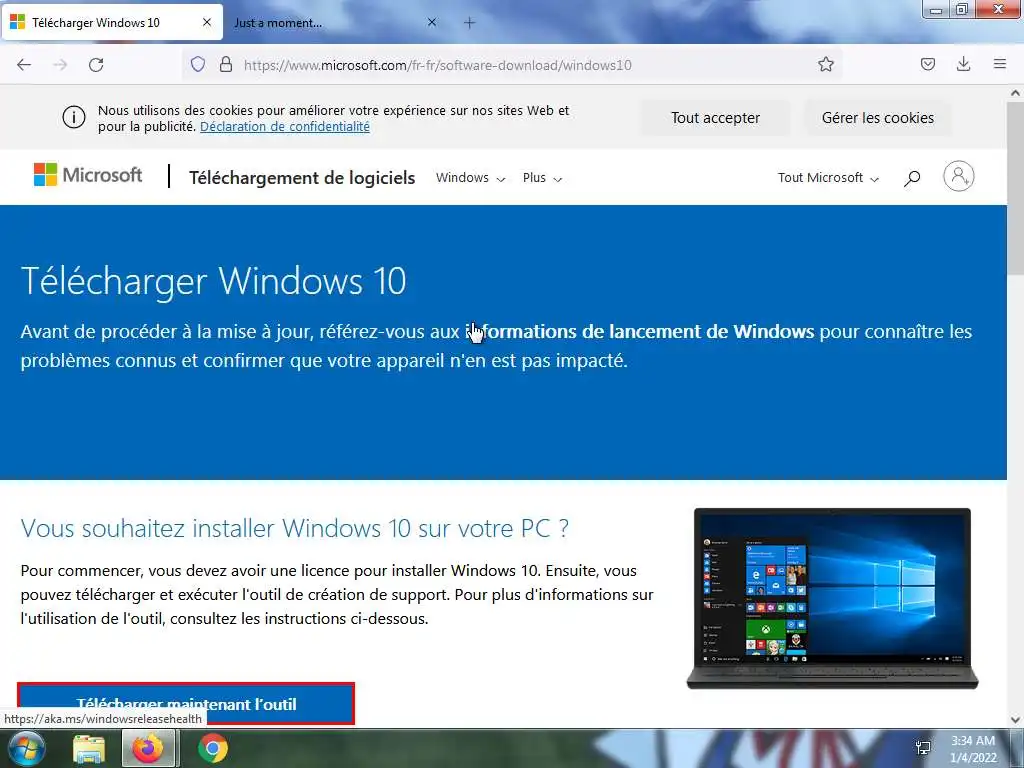Close the Just a moment tab
Image resolution: width=1024 pixels, height=768 pixels.
tap(432, 22)
